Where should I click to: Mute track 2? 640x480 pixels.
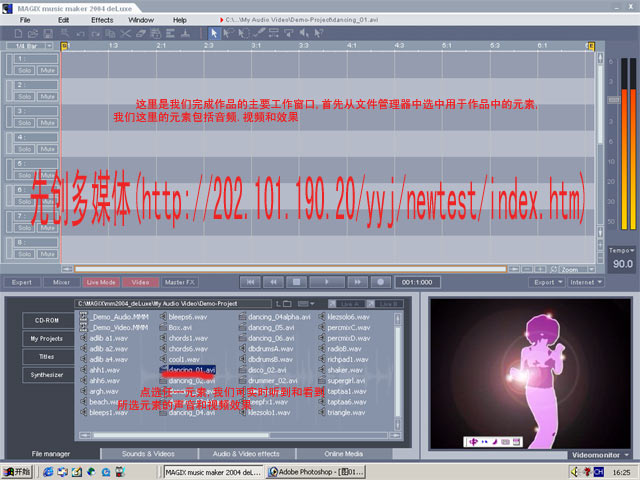(x=47, y=97)
